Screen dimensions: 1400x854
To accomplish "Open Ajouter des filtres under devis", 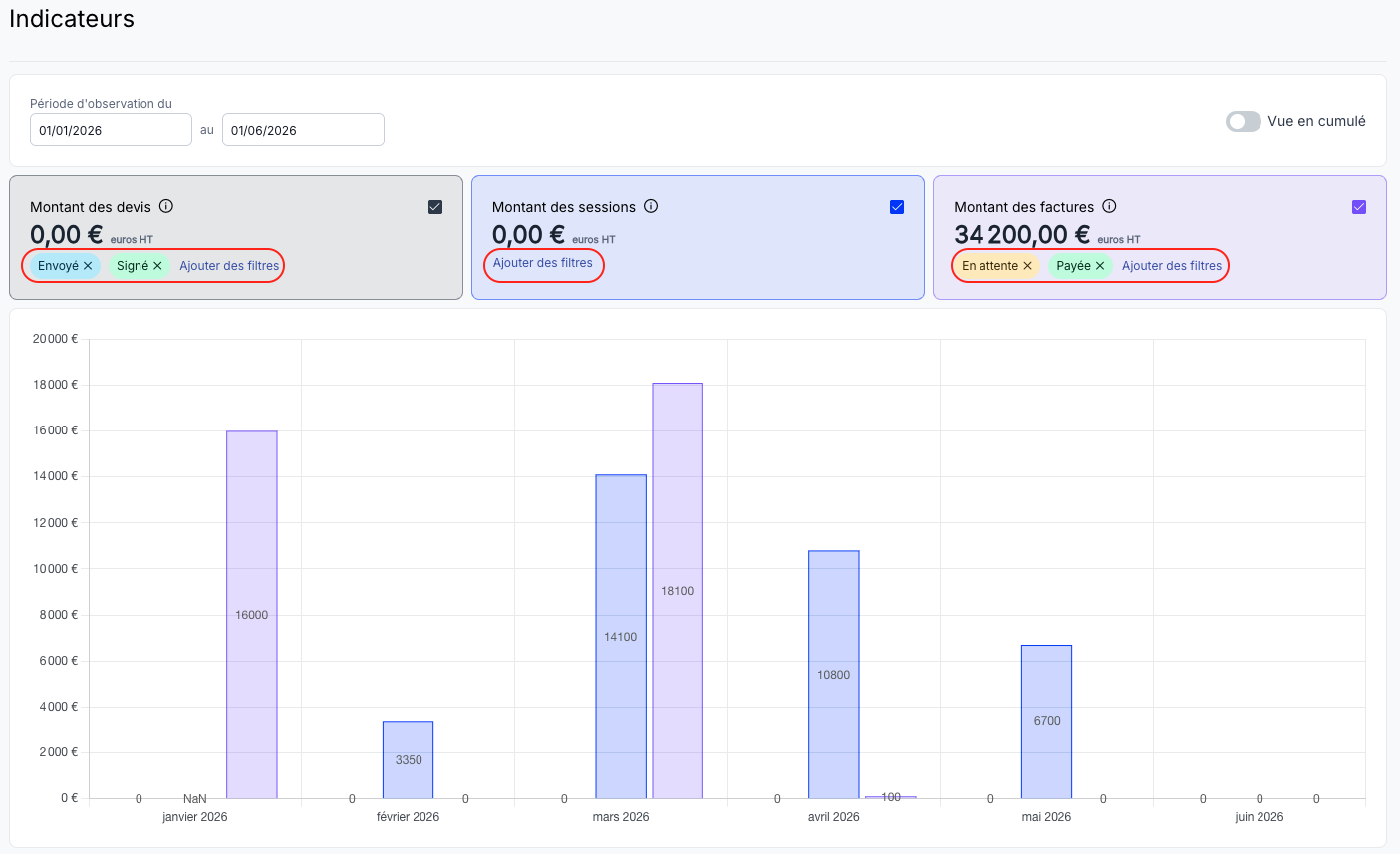I will (x=229, y=266).
